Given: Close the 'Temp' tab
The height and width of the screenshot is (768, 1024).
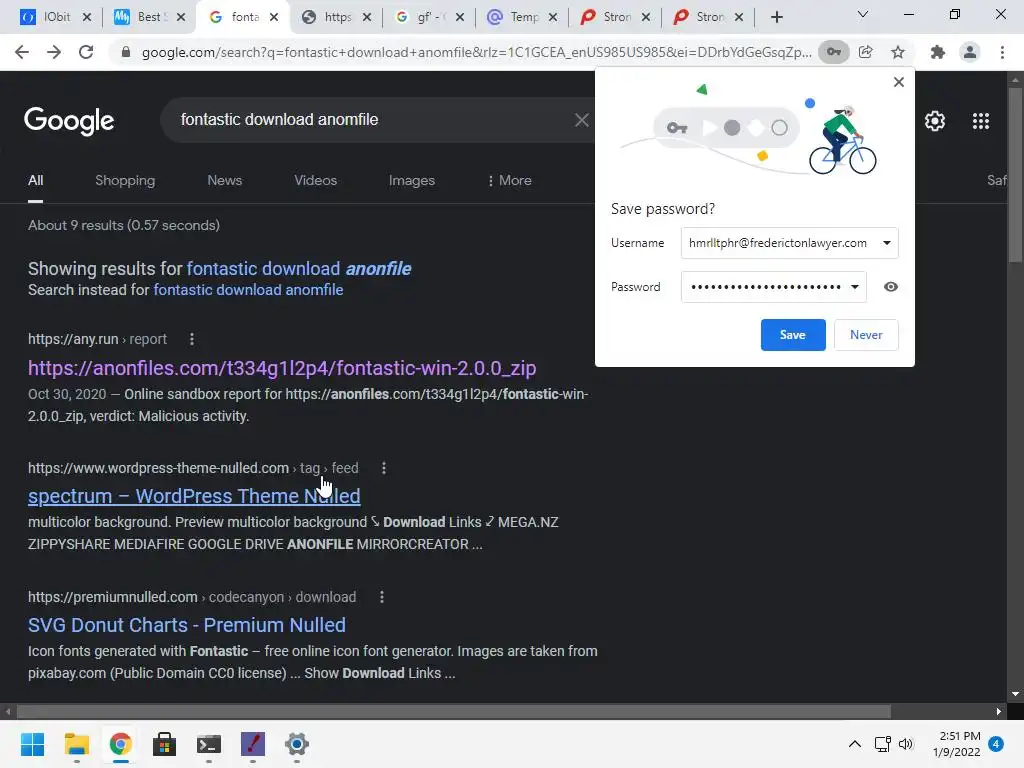Looking at the screenshot, I should pos(553,17).
